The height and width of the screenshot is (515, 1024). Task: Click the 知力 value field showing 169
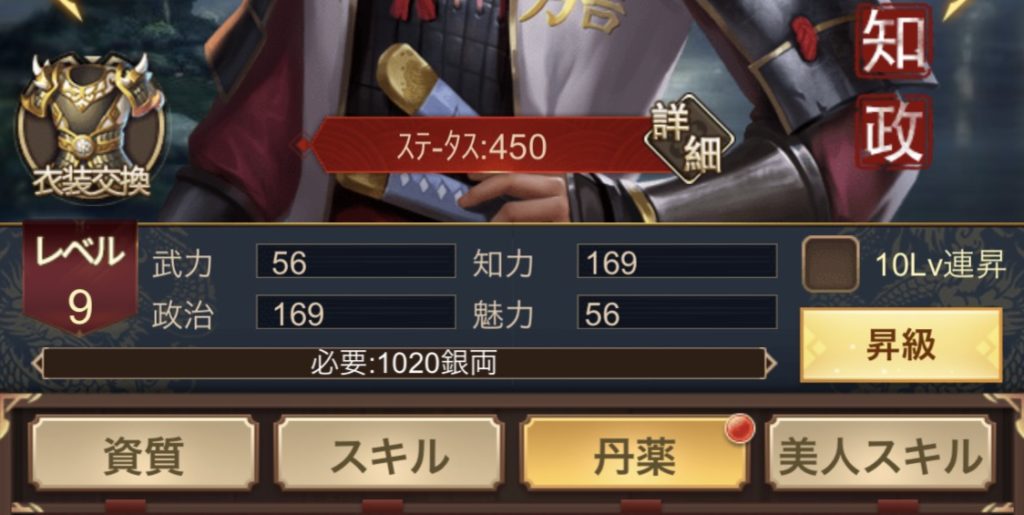(677, 261)
